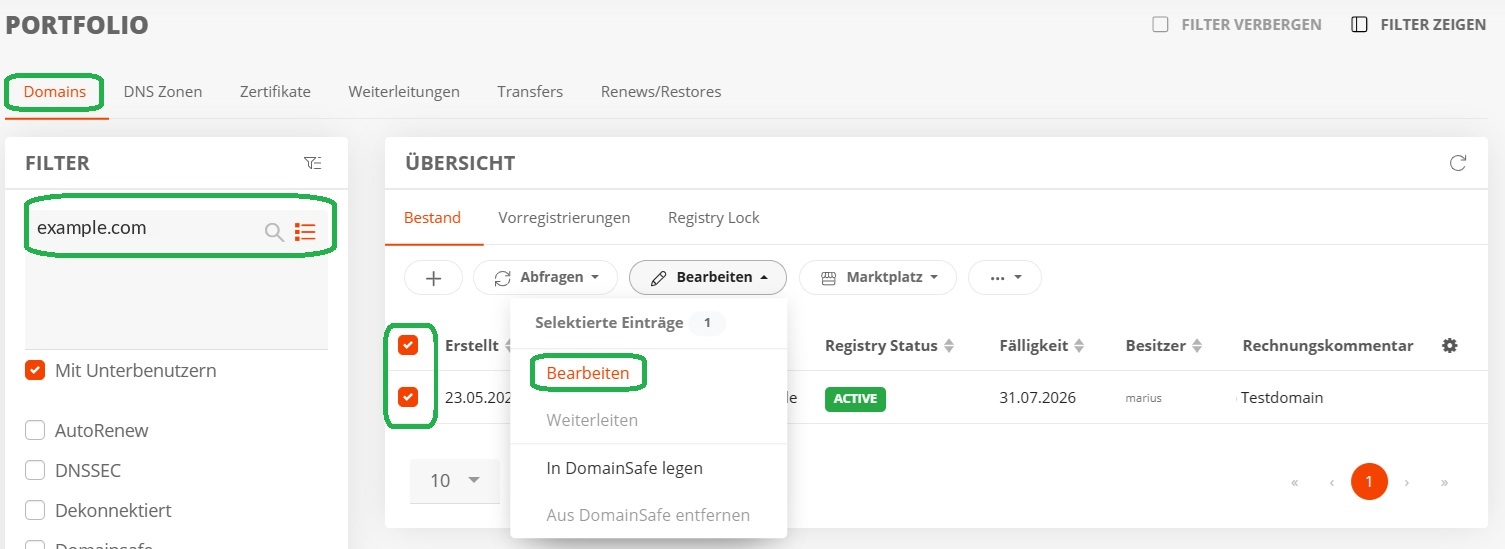The height and width of the screenshot is (549, 1505).
Task: Open the page size selector showing 10
Action: [x=455, y=481]
